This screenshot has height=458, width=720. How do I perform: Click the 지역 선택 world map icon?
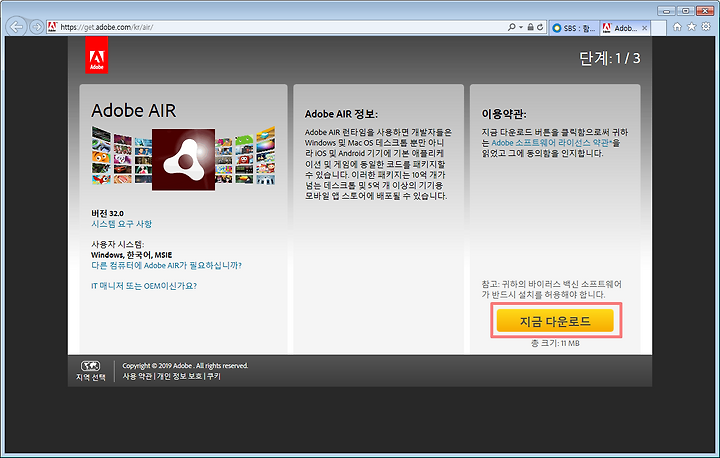(90, 366)
